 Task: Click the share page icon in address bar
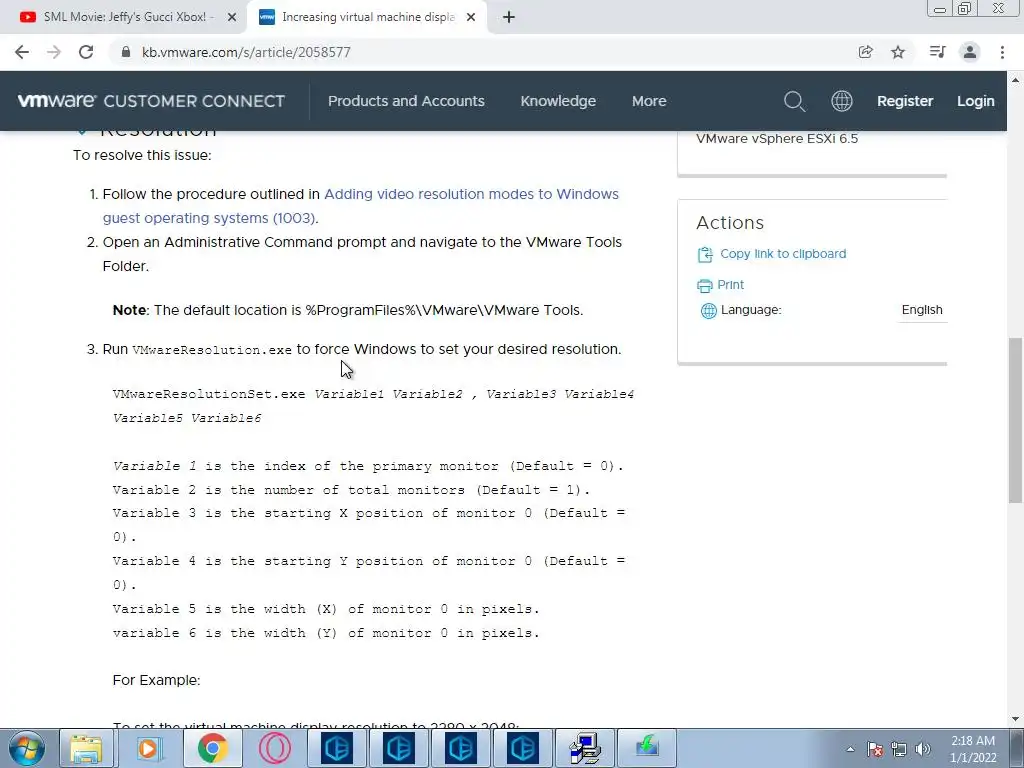coord(865,52)
